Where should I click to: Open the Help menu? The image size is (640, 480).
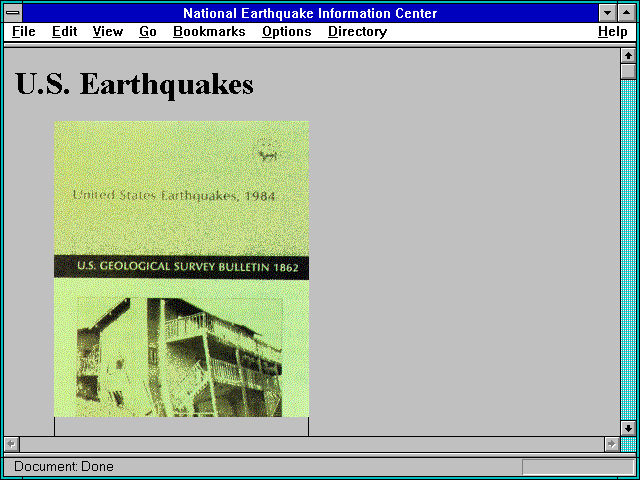613,32
